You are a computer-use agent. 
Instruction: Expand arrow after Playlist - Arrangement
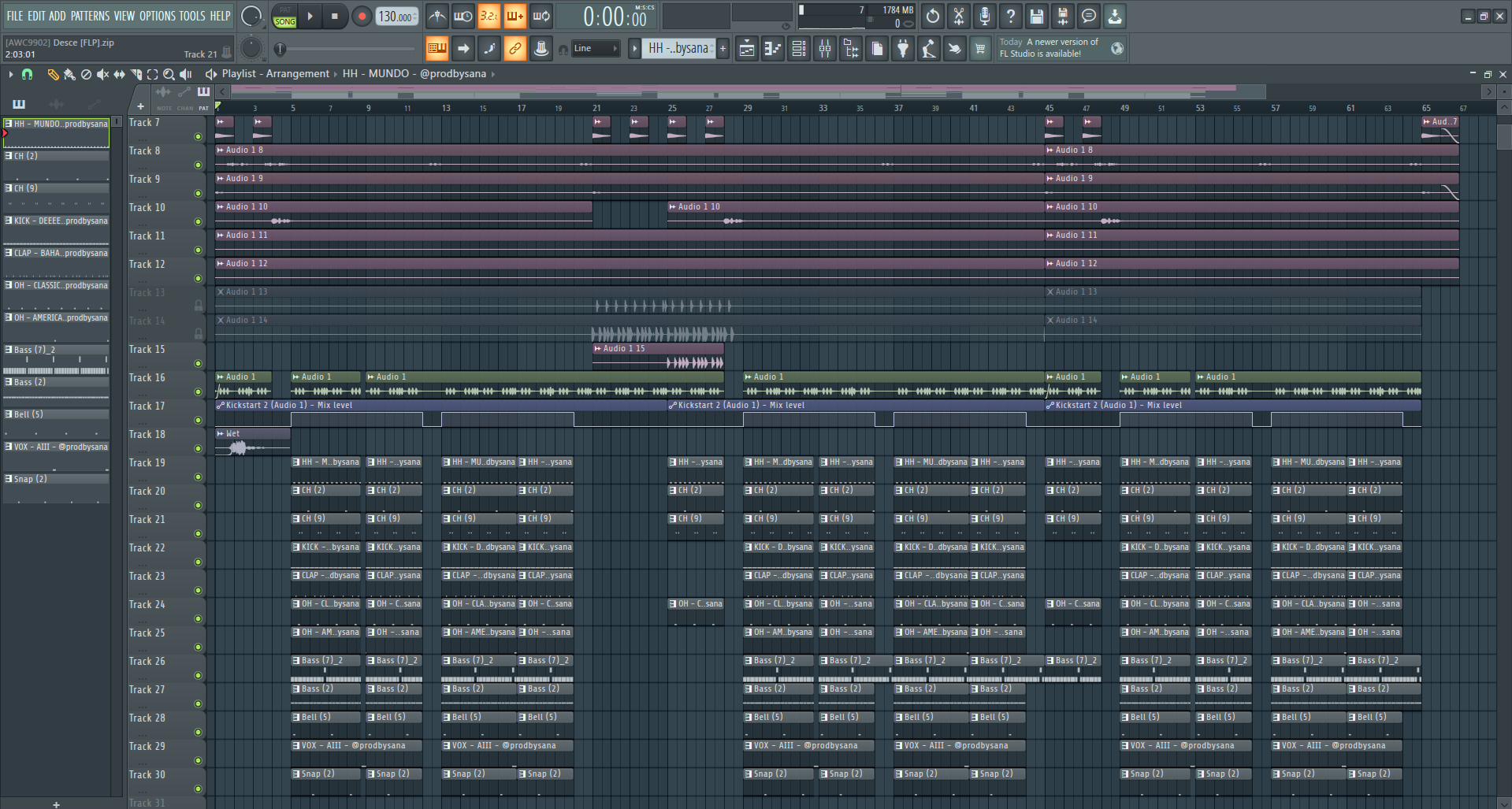click(335, 74)
